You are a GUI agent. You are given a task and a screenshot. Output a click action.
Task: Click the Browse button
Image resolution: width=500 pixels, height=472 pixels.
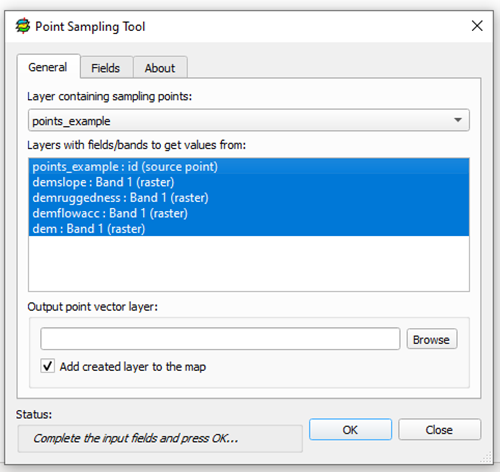click(432, 339)
